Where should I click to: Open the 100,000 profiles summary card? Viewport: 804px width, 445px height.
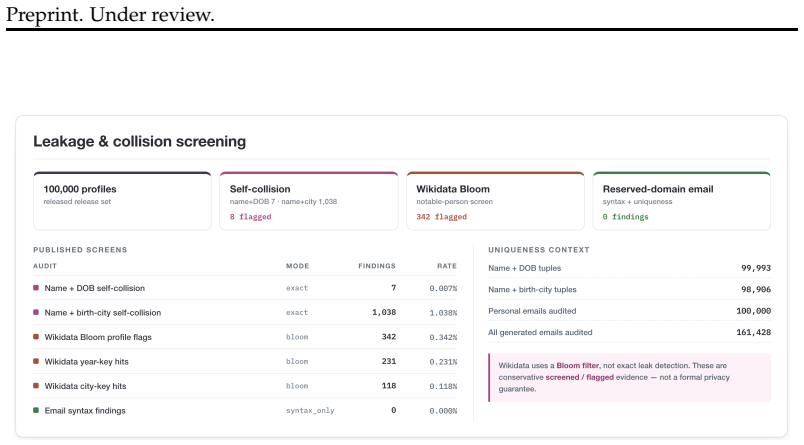123,201
